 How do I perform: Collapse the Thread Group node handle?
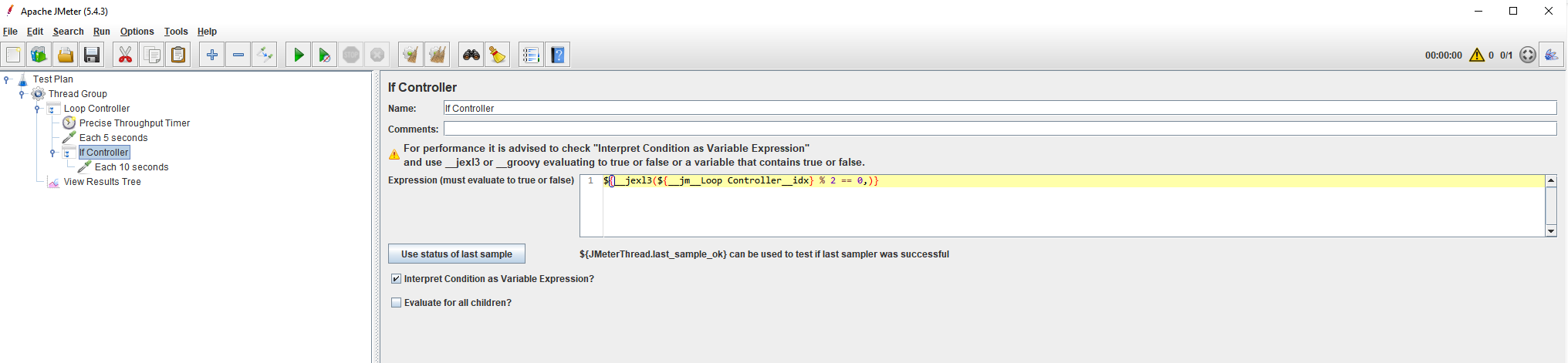(x=22, y=94)
